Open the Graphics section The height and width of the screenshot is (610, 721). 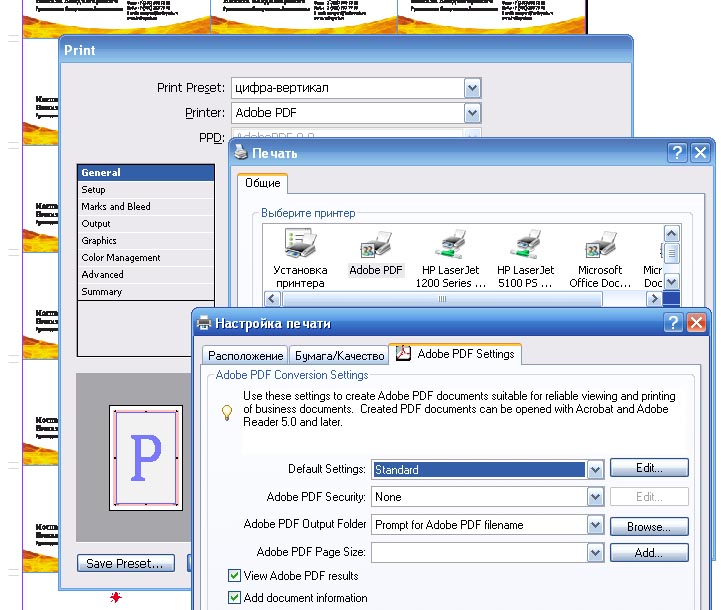[146, 241]
